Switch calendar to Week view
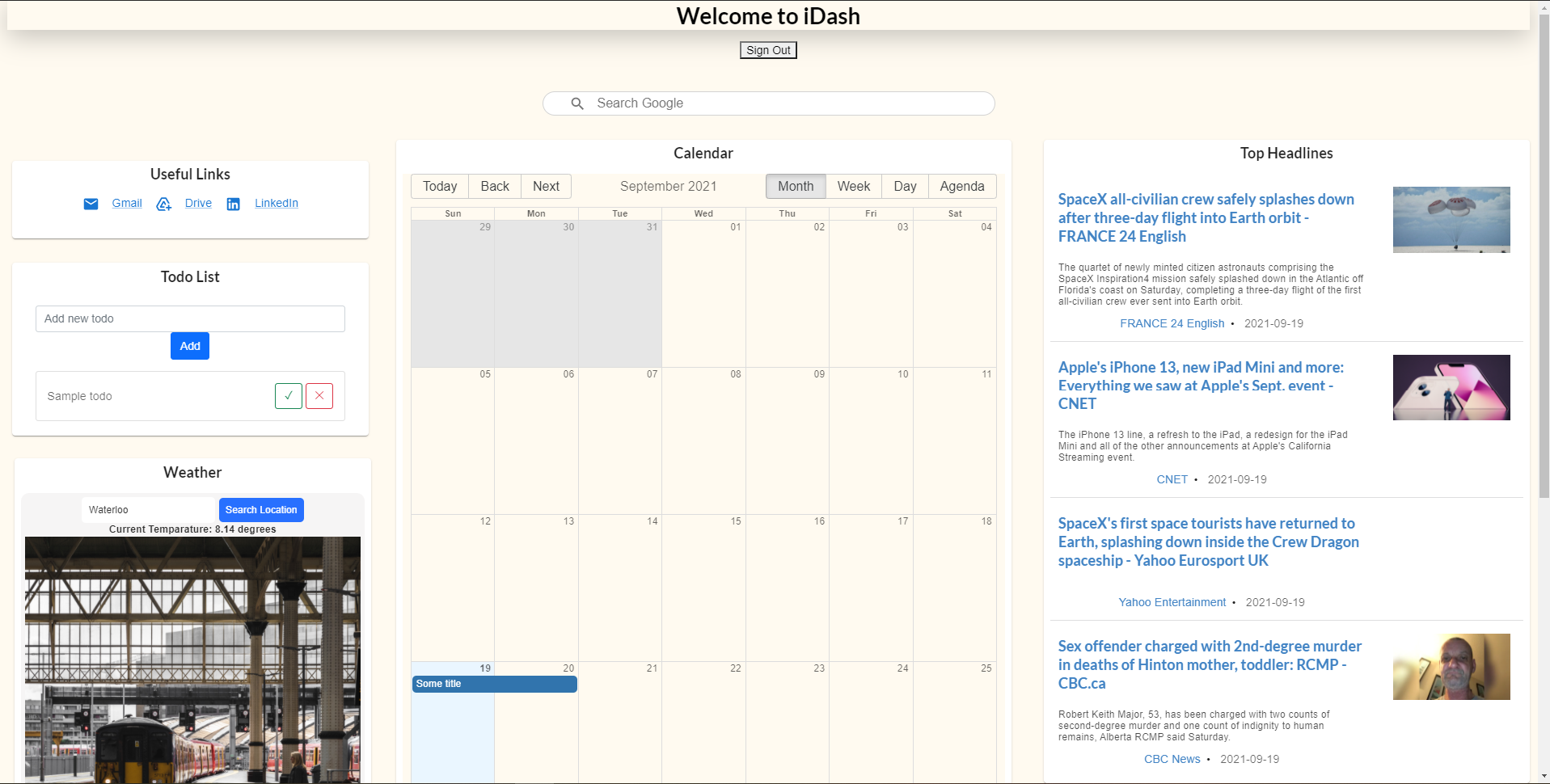The height and width of the screenshot is (784, 1550). click(854, 187)
